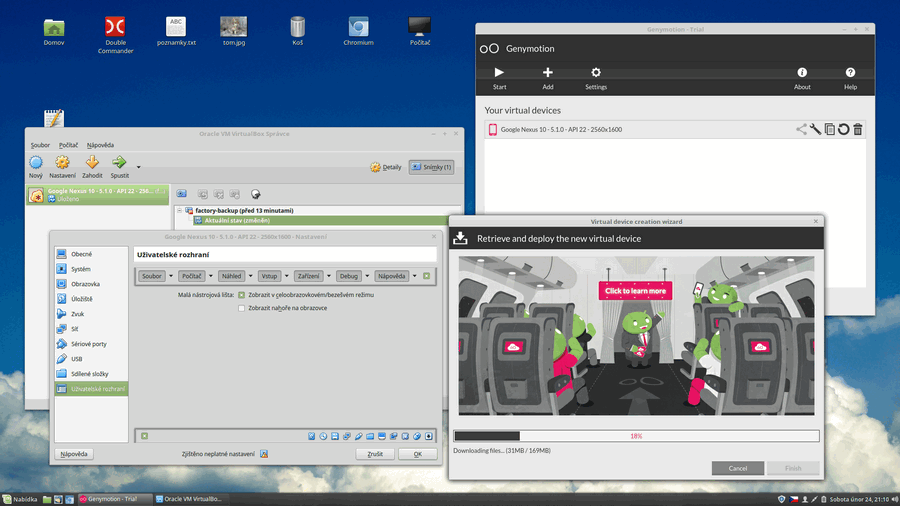Click the Add virtual device plus icon

[547, 72]
